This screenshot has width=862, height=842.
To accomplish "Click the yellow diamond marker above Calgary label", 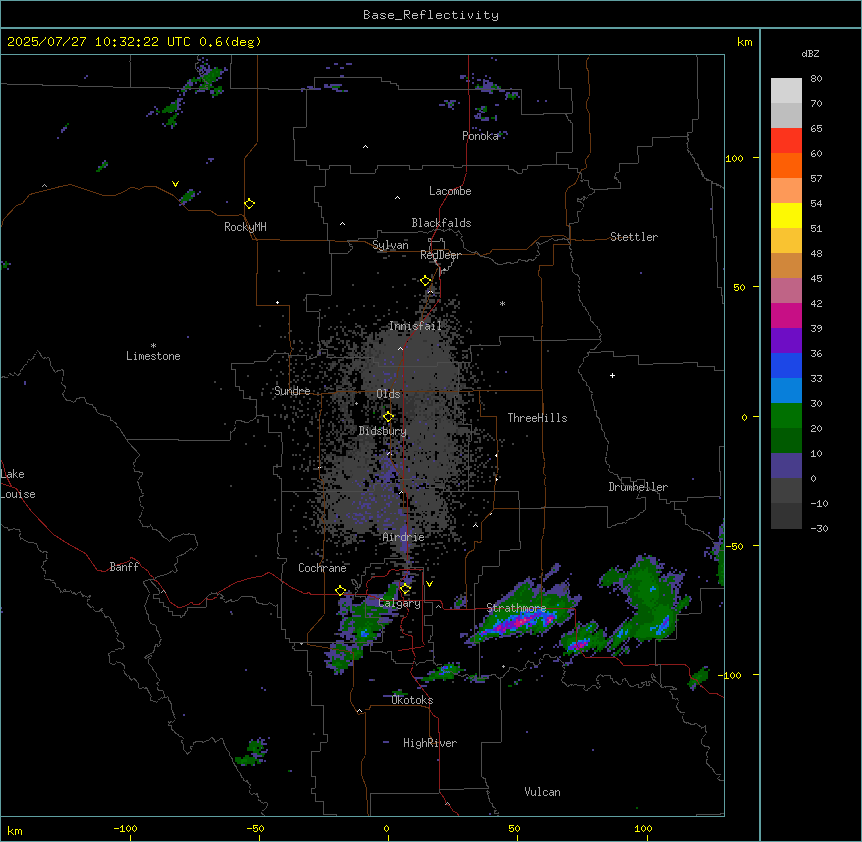I will [405, 589].
